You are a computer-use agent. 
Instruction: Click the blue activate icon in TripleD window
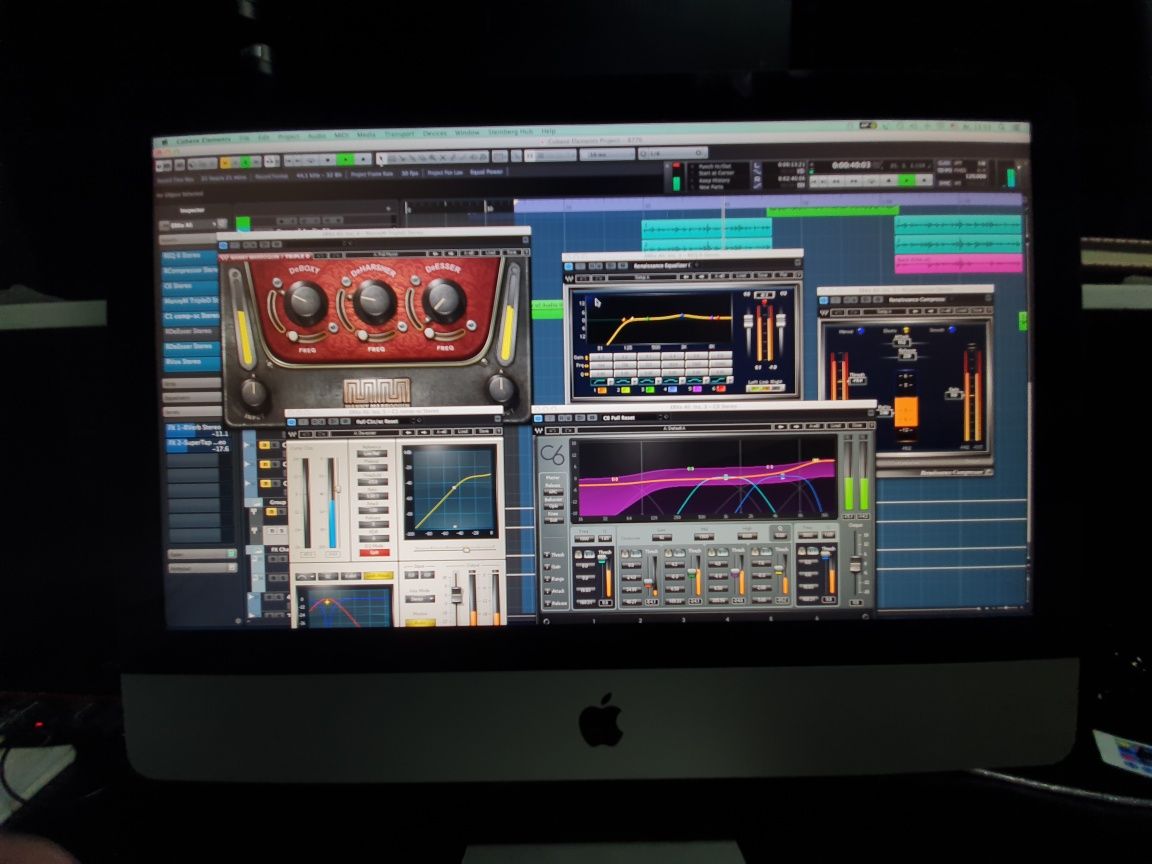pyautogui.click(x=223, y=245)
